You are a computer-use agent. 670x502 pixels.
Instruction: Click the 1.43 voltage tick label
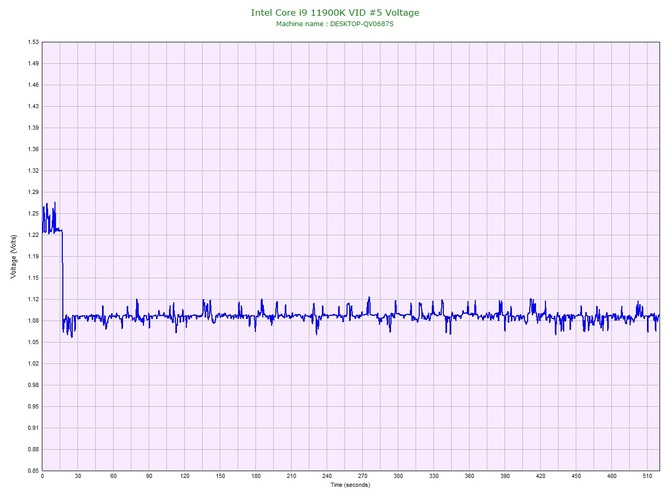click(x=33, y=106)
